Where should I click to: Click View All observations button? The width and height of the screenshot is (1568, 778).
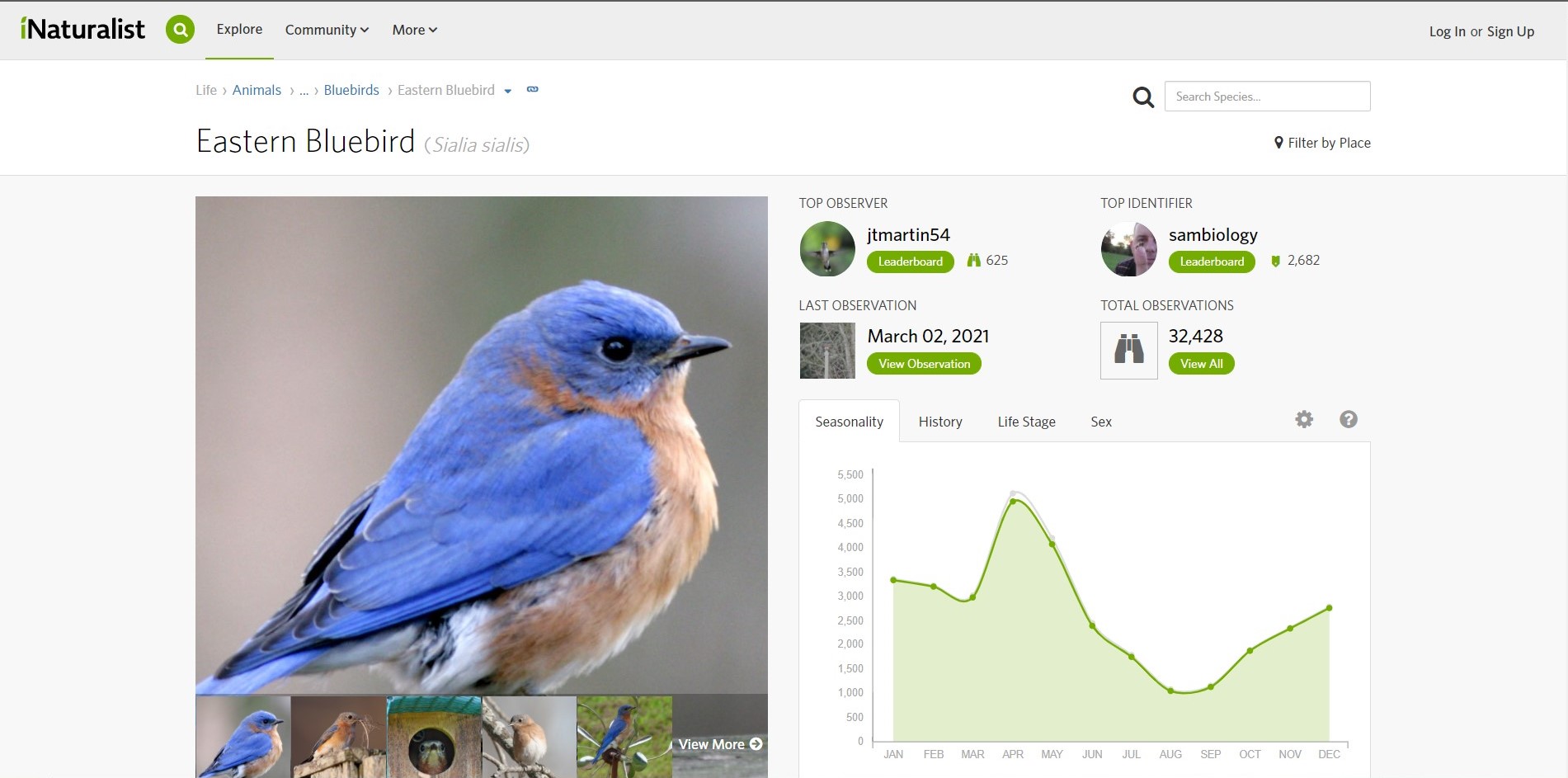point(1201,364)
